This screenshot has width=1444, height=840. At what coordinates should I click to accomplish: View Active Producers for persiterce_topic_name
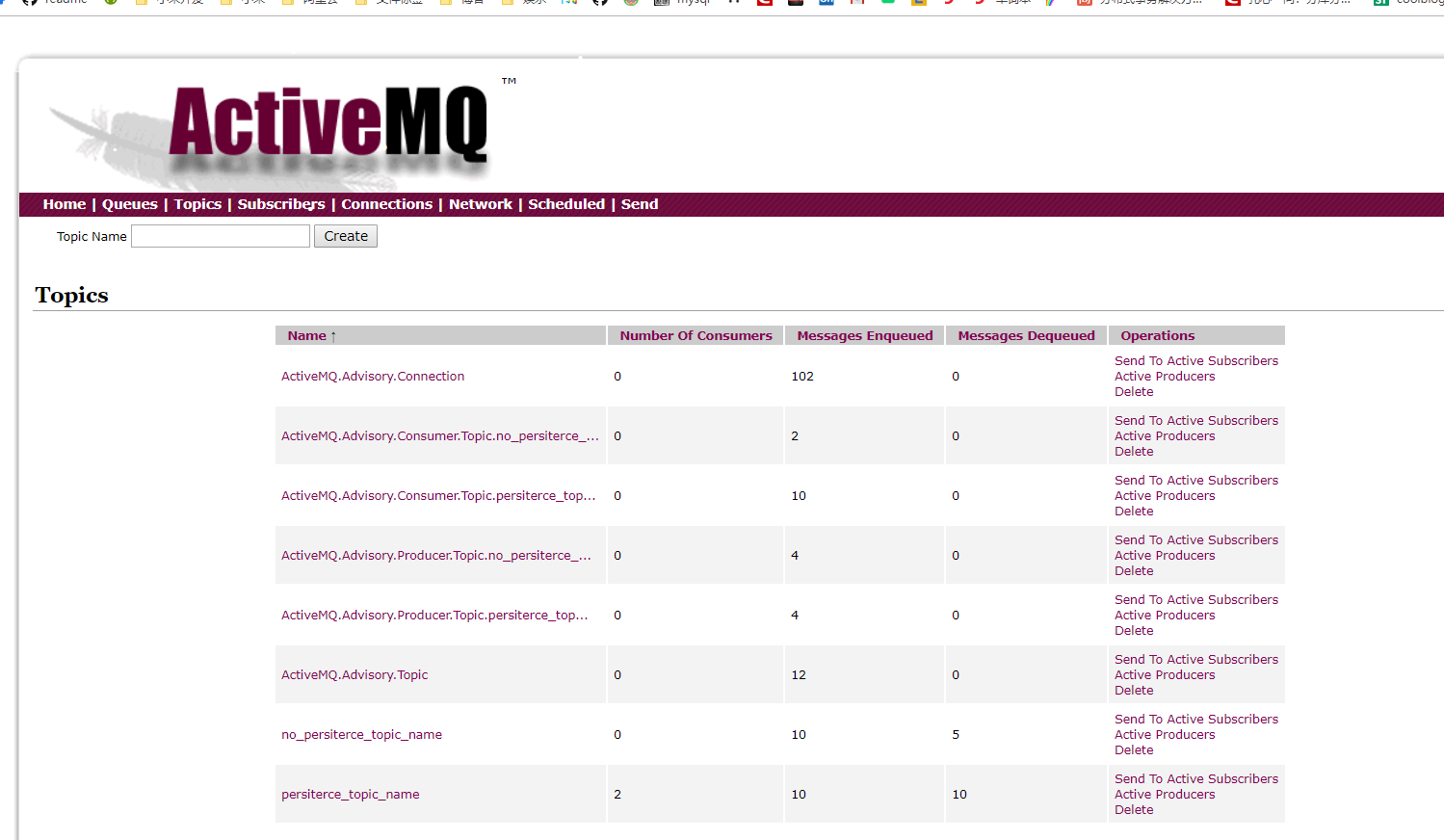[1165, 795]
